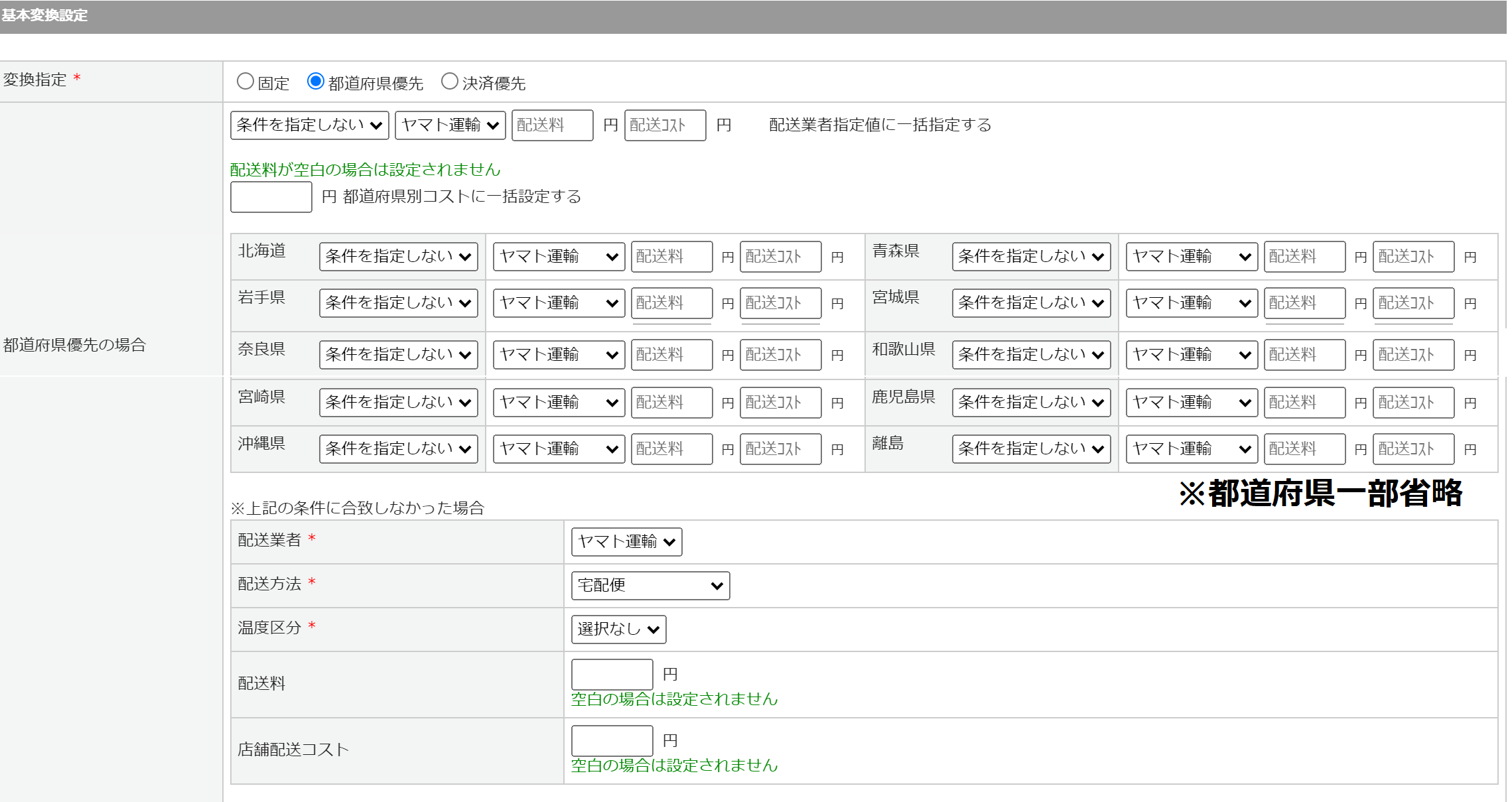The height and width of the screenshot is (802, 1512).
Task: Click 岩手県 配送料 input field
Action: [671, 303]
